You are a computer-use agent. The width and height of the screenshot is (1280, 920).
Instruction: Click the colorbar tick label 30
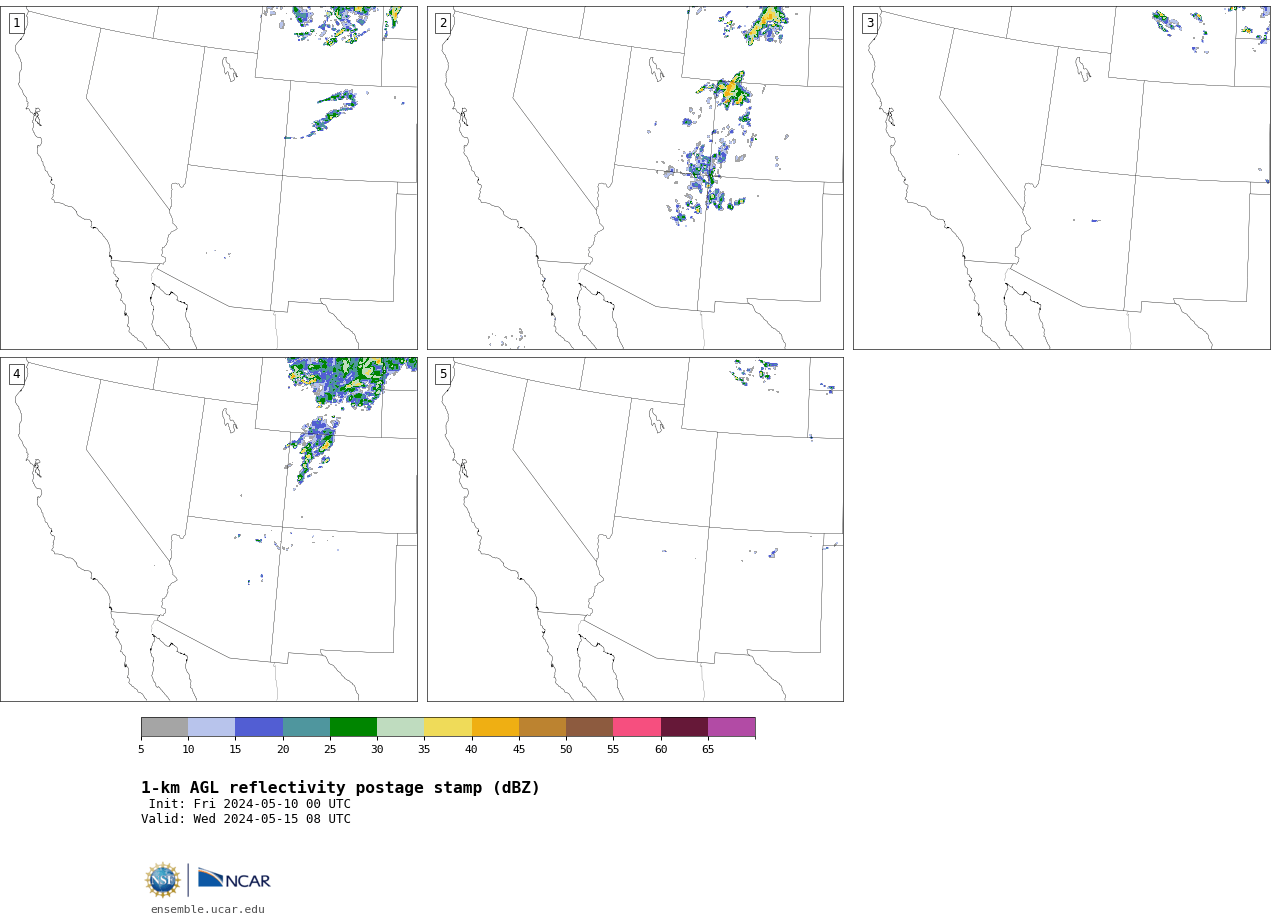click(x=377, y=749)
